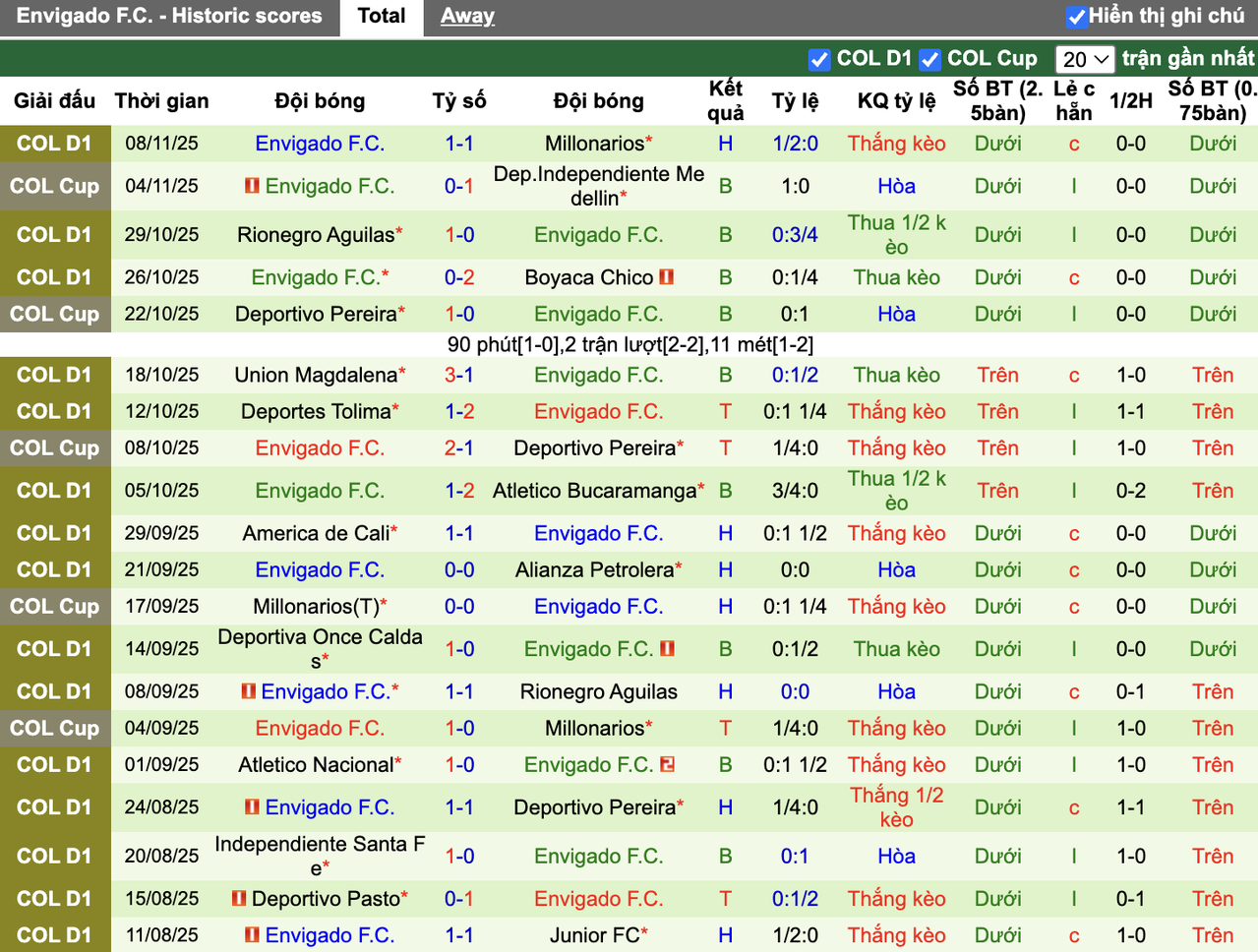Image resolution: width=1258 pixels, height=952 pixels.
Task: Click the COL Cup label on 04/11/25
Action: (55, 186)
